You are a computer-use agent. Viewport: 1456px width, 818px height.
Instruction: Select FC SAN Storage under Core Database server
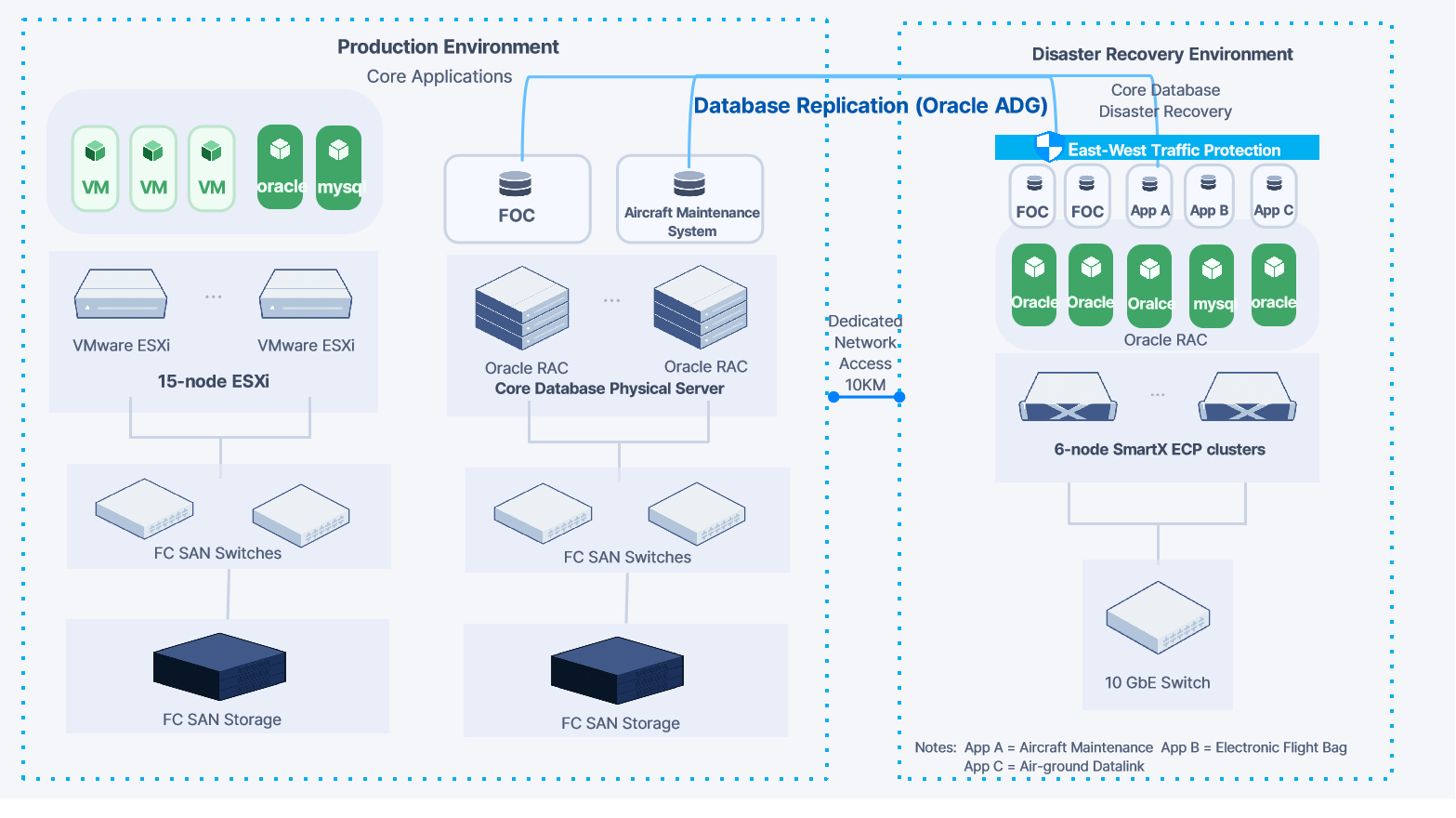click(x=618, y=670)
